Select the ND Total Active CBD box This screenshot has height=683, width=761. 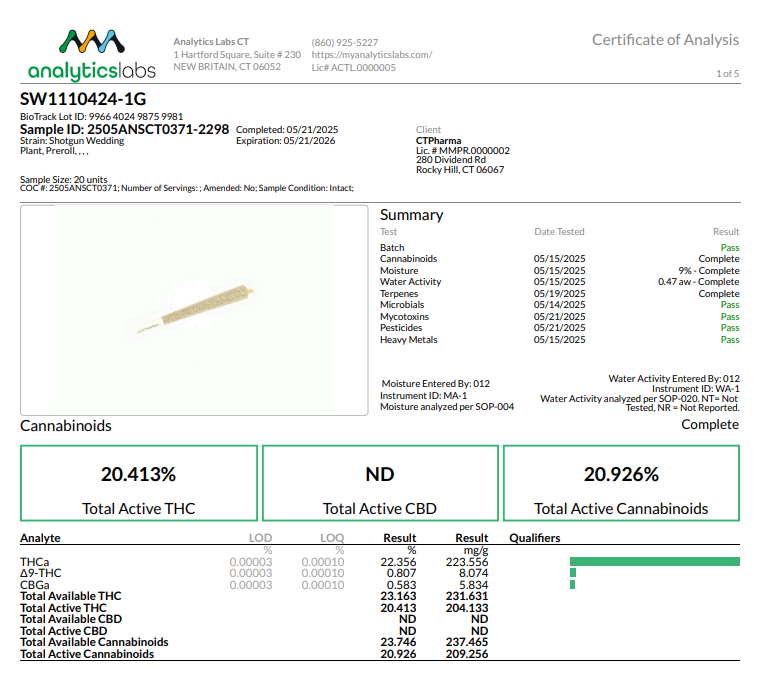[380, 483]
